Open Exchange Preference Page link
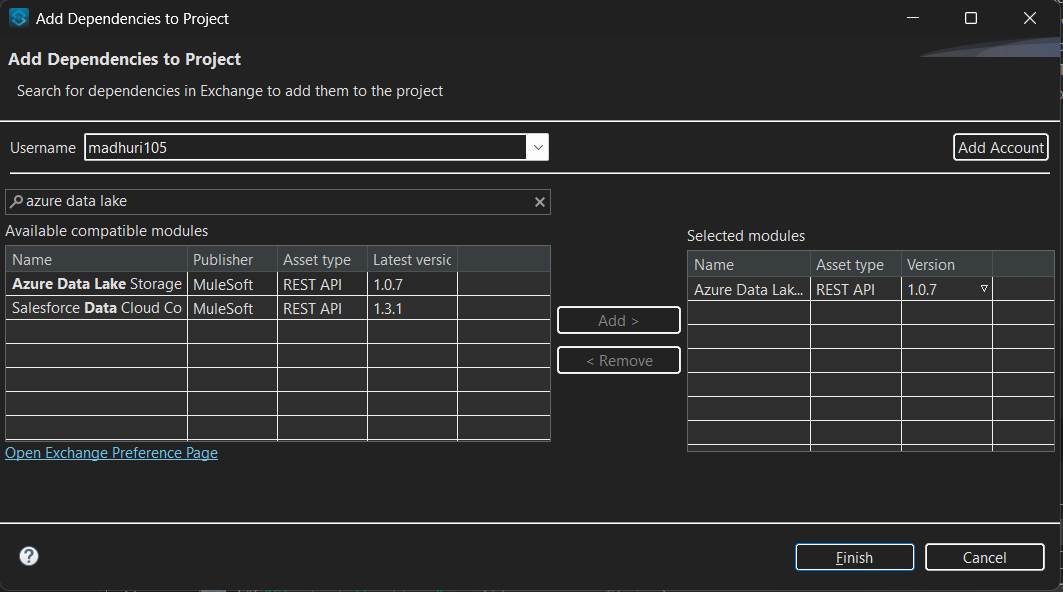The height and width of the screenshot is (592, 1063). tap(111, 453)
